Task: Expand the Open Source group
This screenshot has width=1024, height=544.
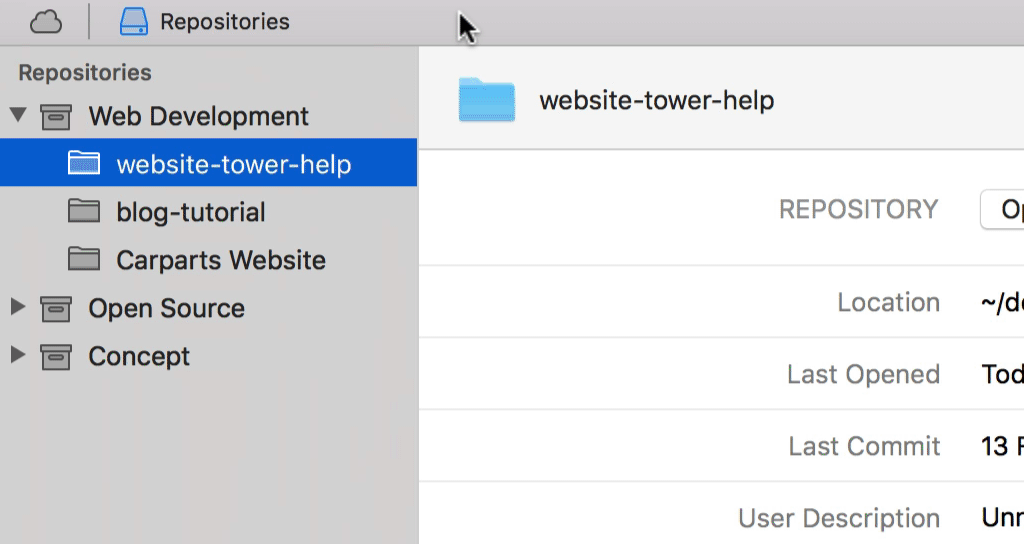Action: [x=17, y=307]
